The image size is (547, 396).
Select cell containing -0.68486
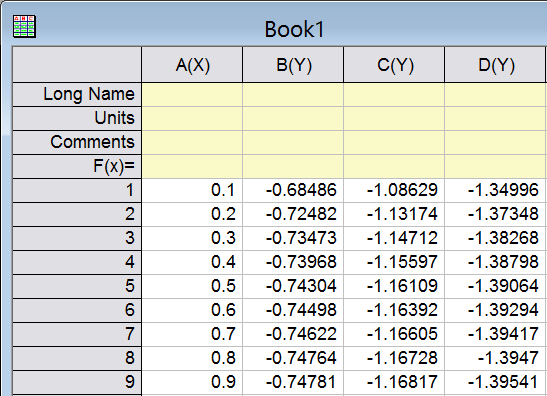pos(293,190)
